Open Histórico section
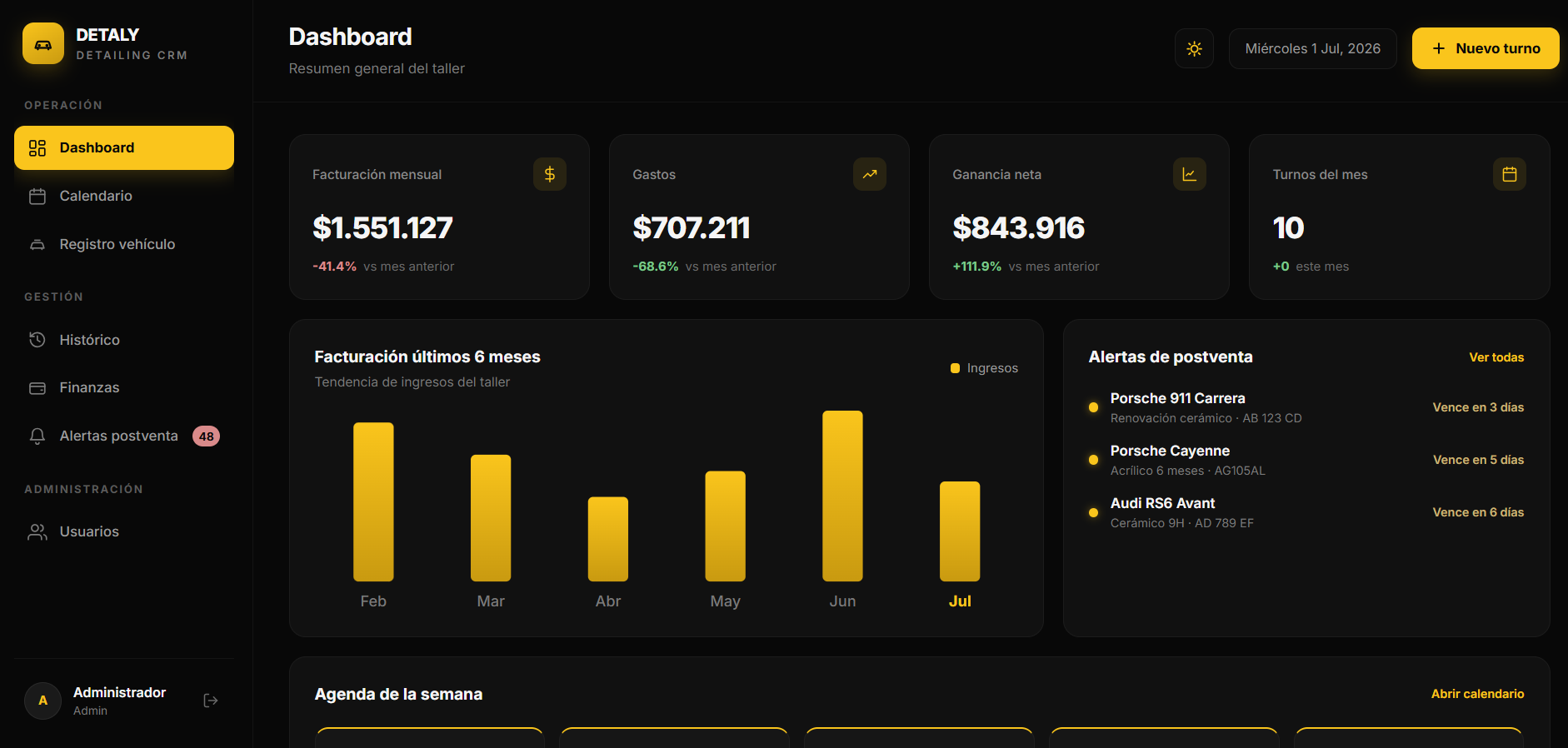Viewport: 1568px width, 748px height. point(124,340)
